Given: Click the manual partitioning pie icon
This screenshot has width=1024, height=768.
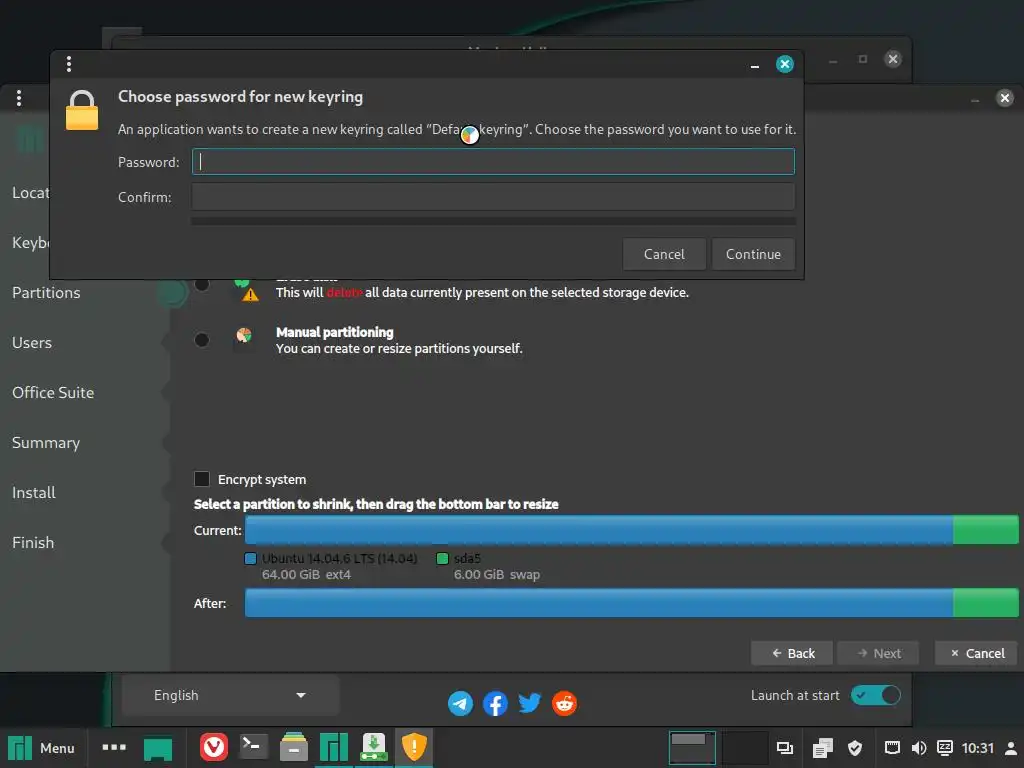Looking at the screenshot, I should point(244,335).
